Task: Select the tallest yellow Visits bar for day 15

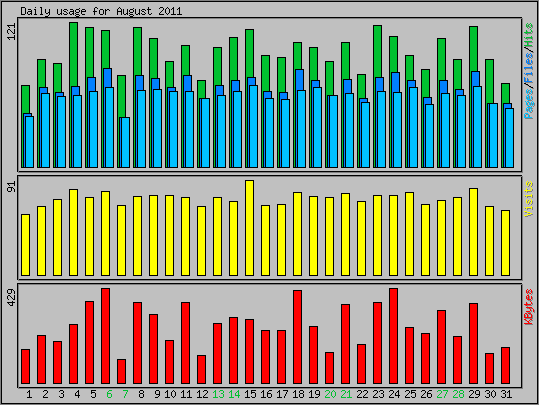Action: (250, 228)
